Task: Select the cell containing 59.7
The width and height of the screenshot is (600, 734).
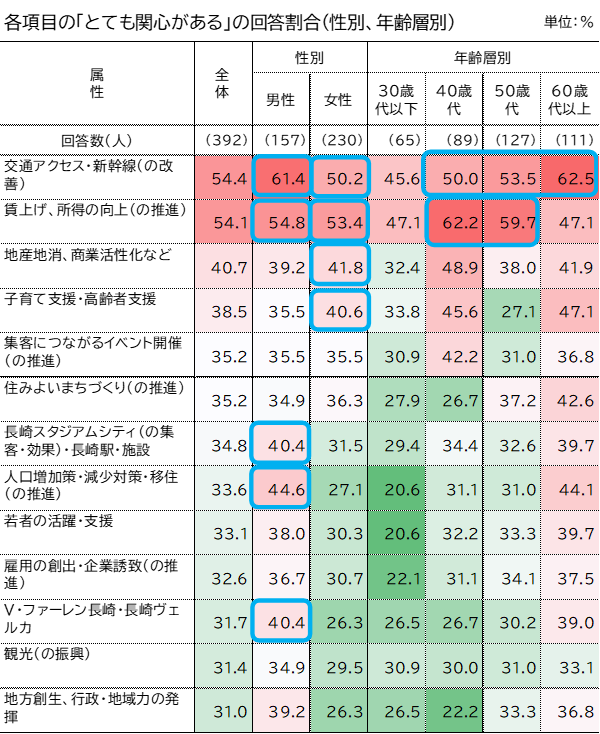Action: 511,222
